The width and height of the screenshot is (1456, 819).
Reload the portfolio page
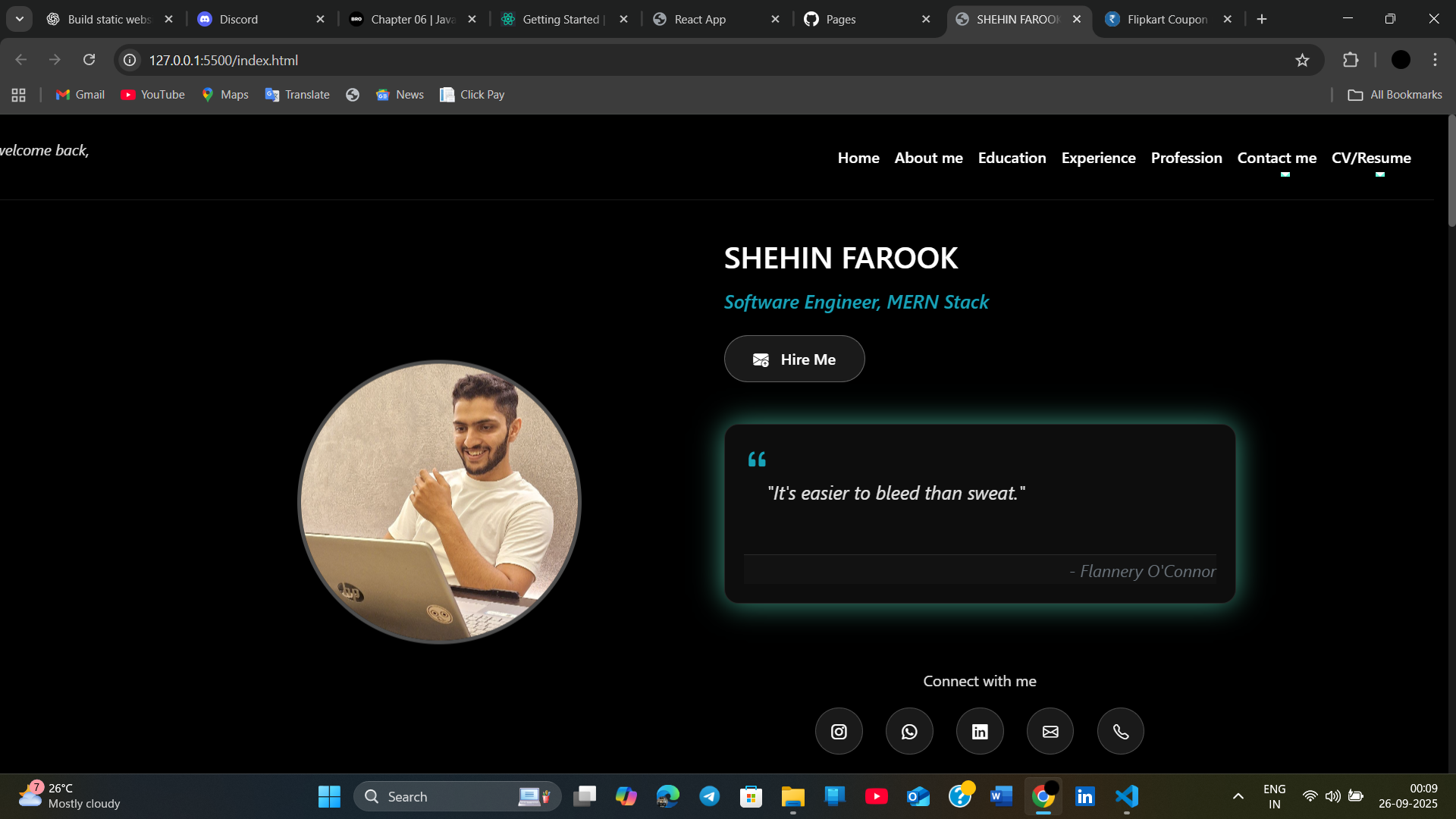coord(89,60)
